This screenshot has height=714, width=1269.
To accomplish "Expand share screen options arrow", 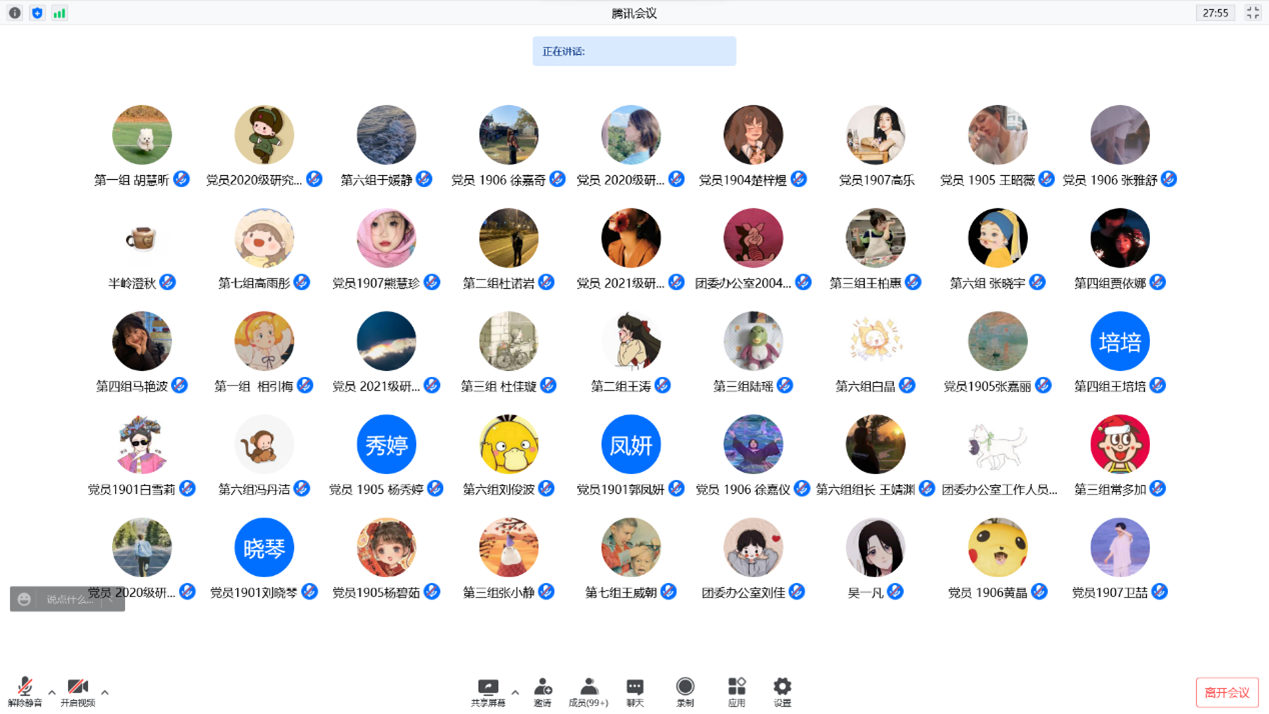I will [x=515, y=692].
